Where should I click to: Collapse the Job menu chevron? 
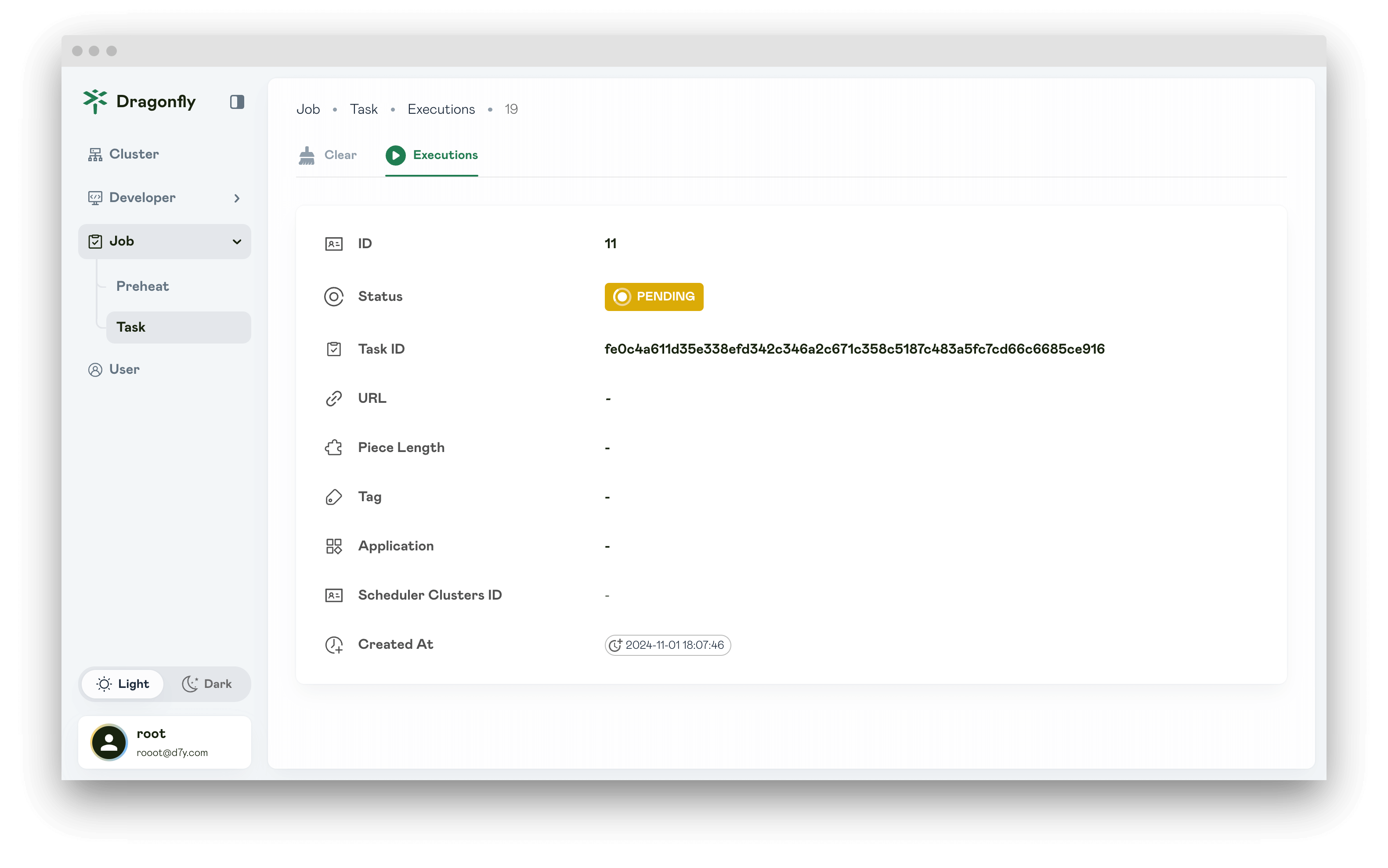236,242
